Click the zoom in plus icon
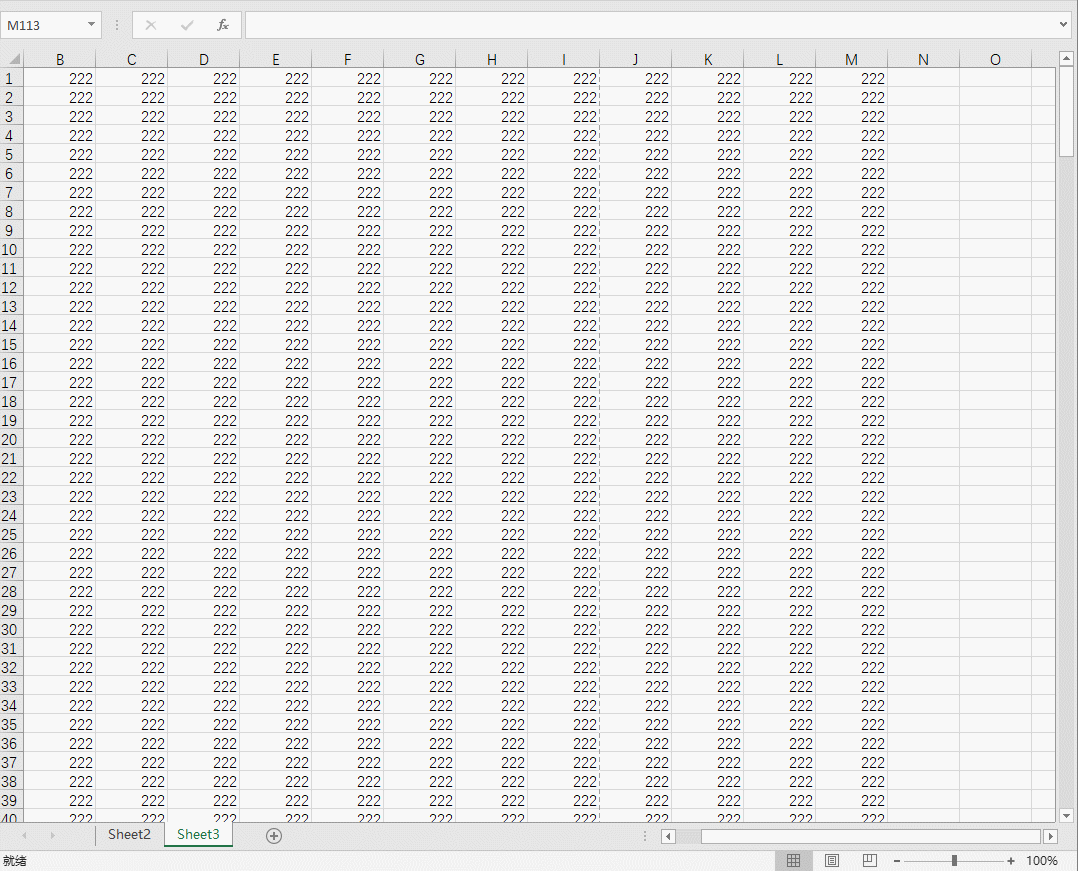 pos(1011,861)
